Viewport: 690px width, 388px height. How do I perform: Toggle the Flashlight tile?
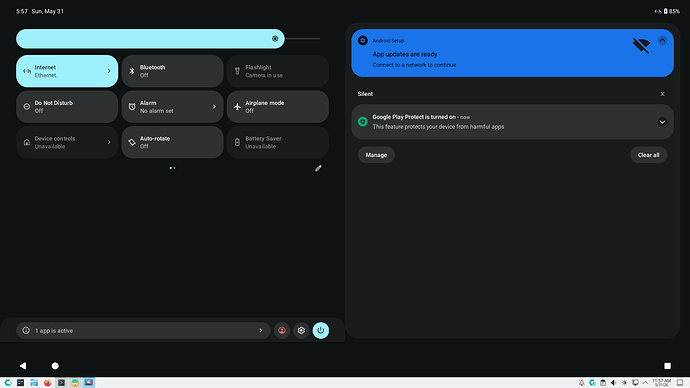[278, 71]
